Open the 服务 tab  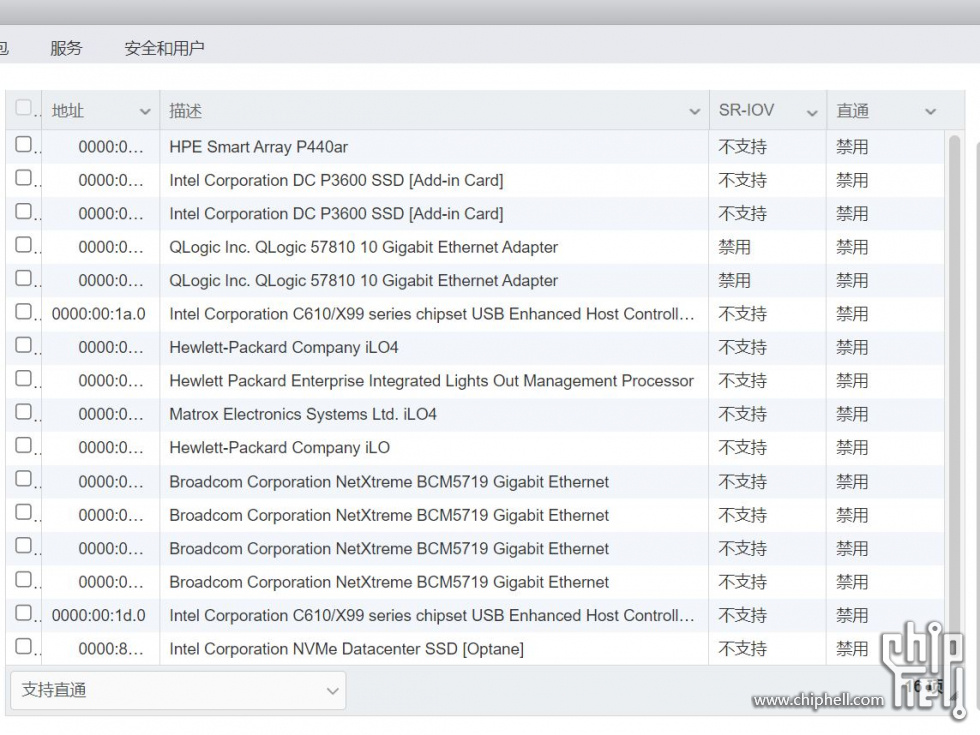[x=66, y=48]
